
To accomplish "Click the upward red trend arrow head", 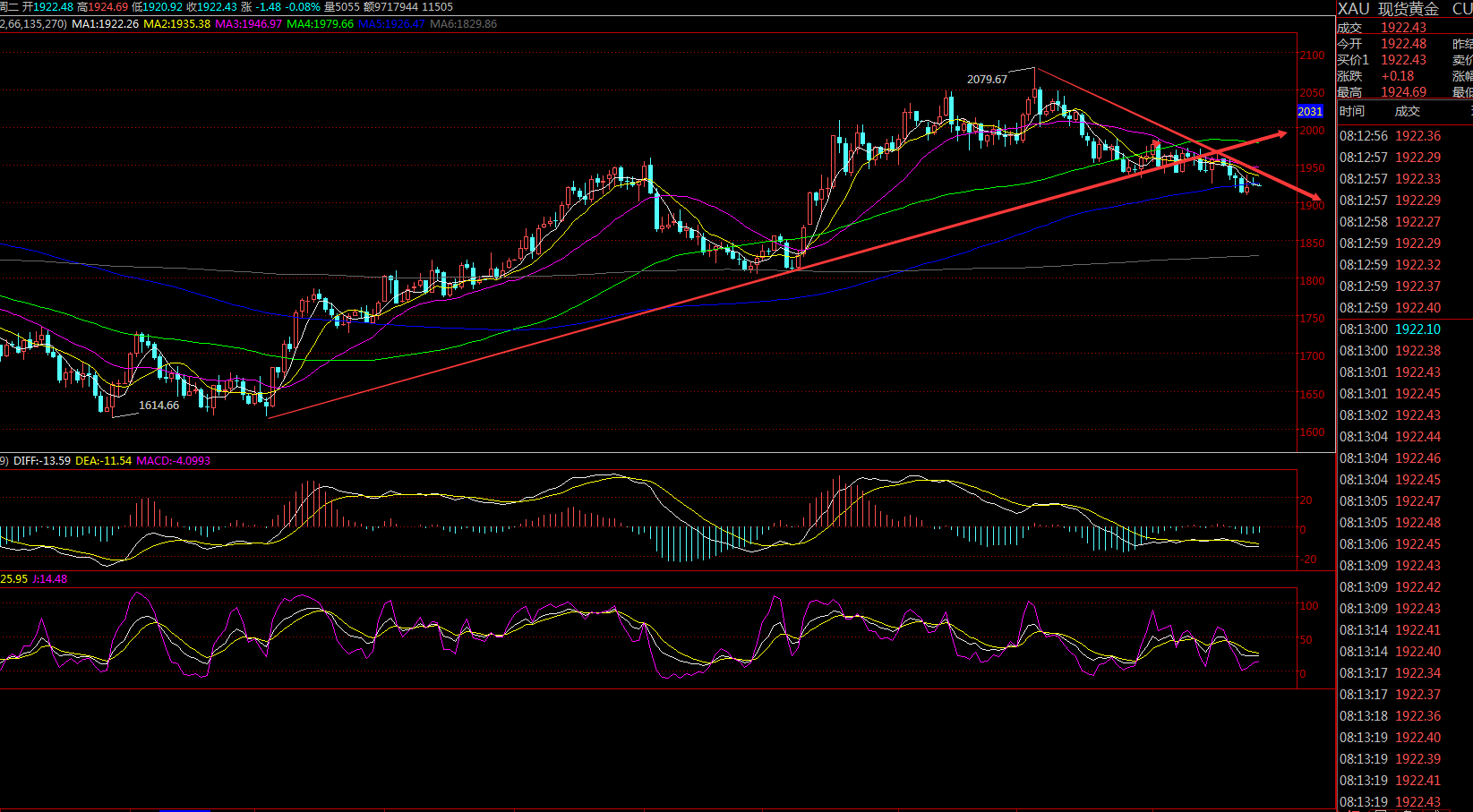I will [x=1281, y=133].
